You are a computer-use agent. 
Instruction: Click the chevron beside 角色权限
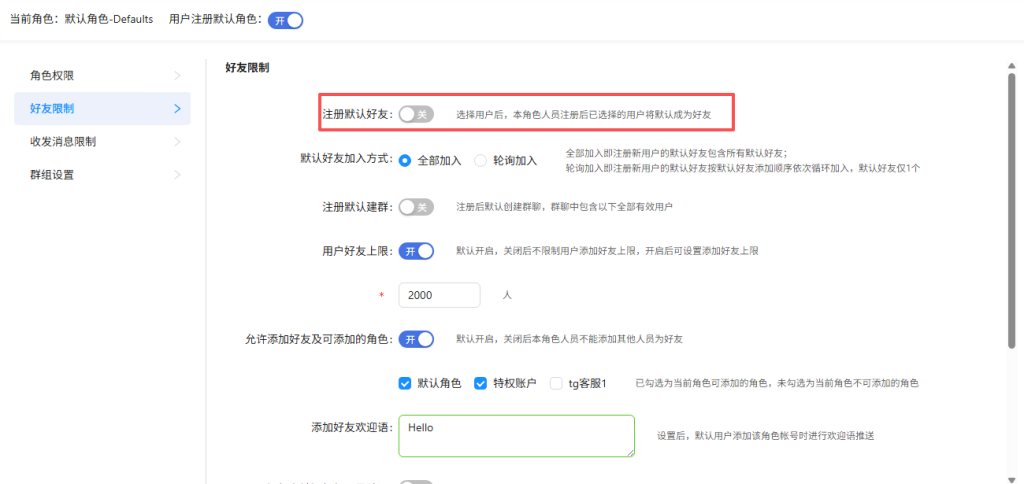tap(177, 76)
